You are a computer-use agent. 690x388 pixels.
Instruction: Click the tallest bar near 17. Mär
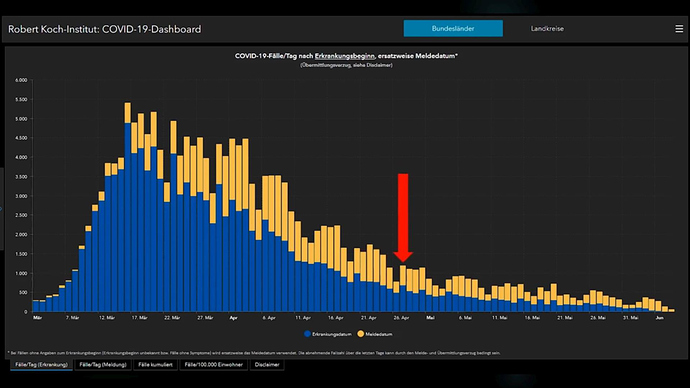coord(128,207)
